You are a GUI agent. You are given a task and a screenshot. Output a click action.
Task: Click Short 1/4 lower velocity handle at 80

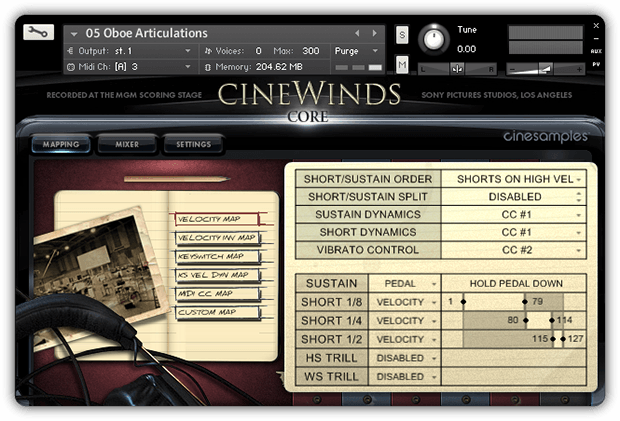(526, 321)
